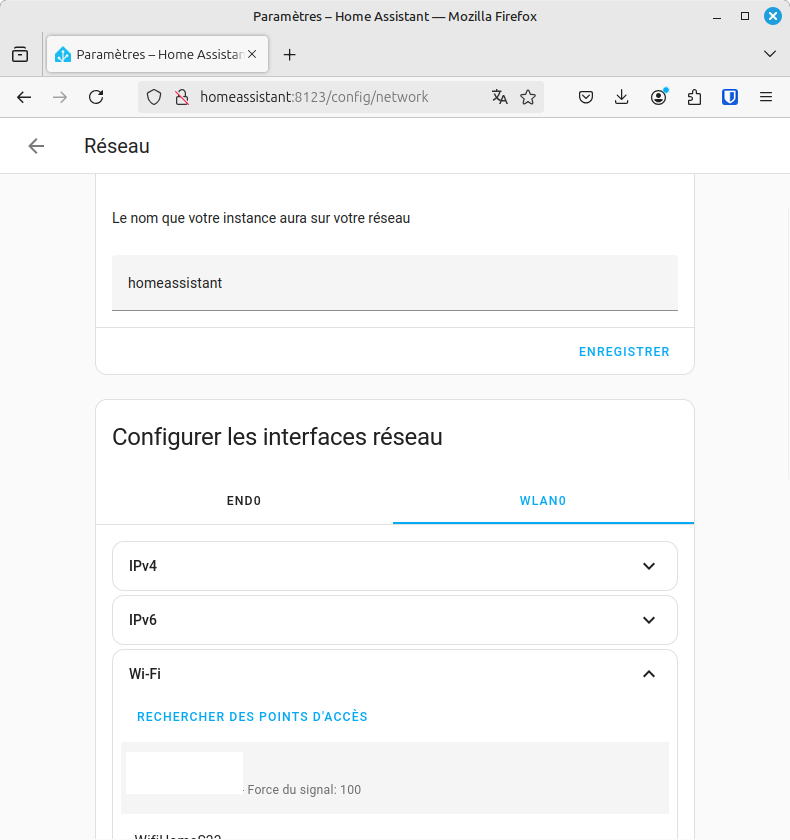Minimize the Firefox window
Image resolution: width=790 pixels, height=840 pixels.
(717, 17)
